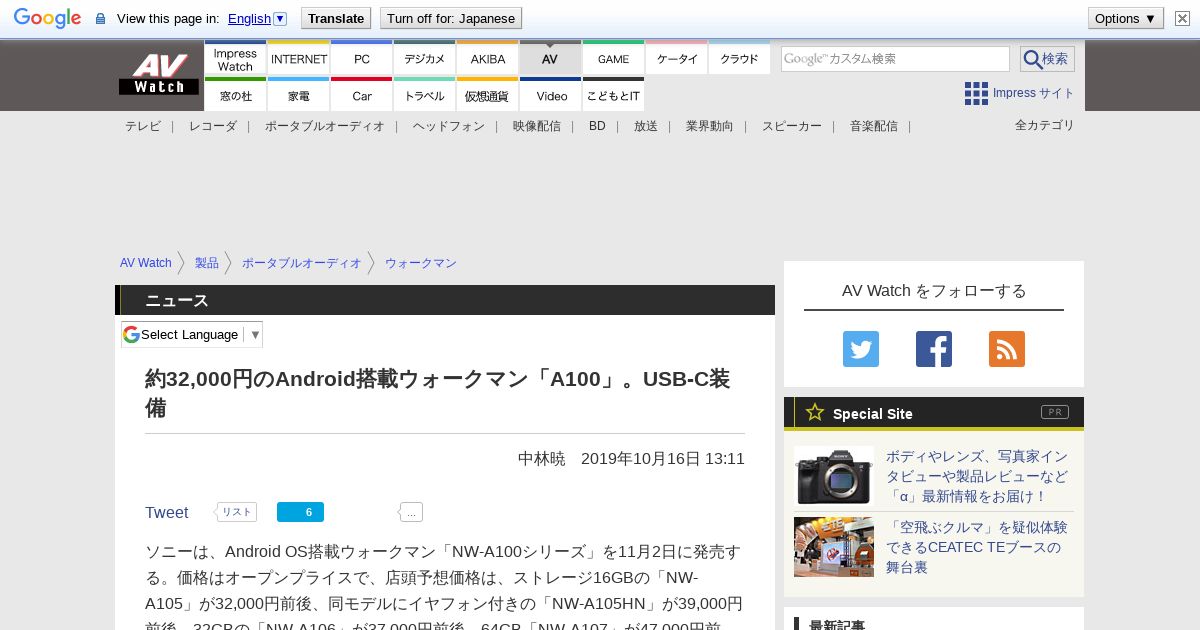Turn off translation for Japanese
The width and height of the screenshot is (1200, 630).
[x=451, y=18]
